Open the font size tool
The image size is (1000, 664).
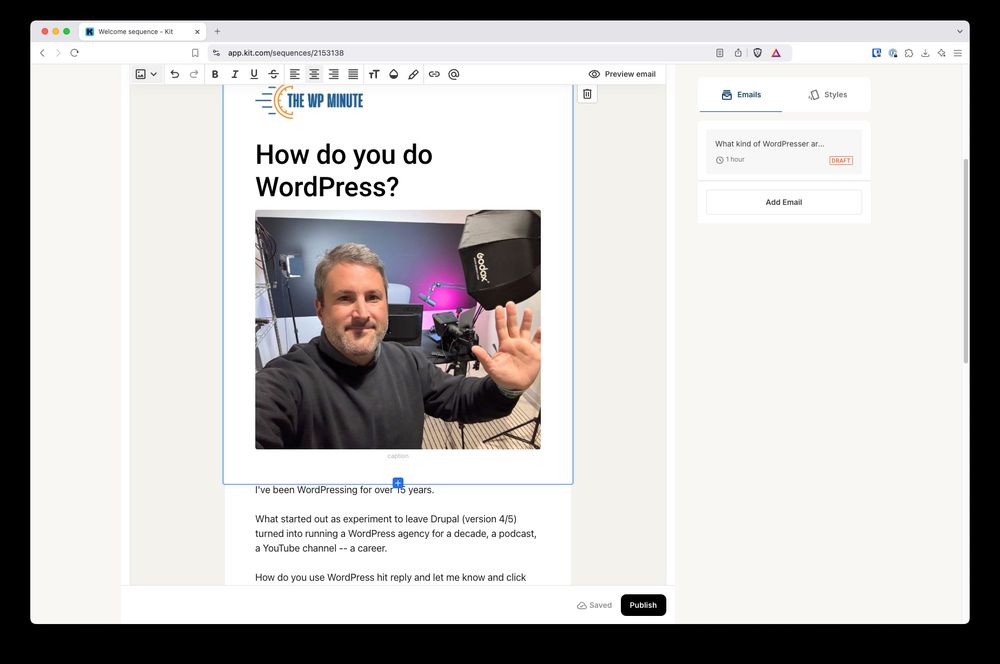(x=374, y=74)
